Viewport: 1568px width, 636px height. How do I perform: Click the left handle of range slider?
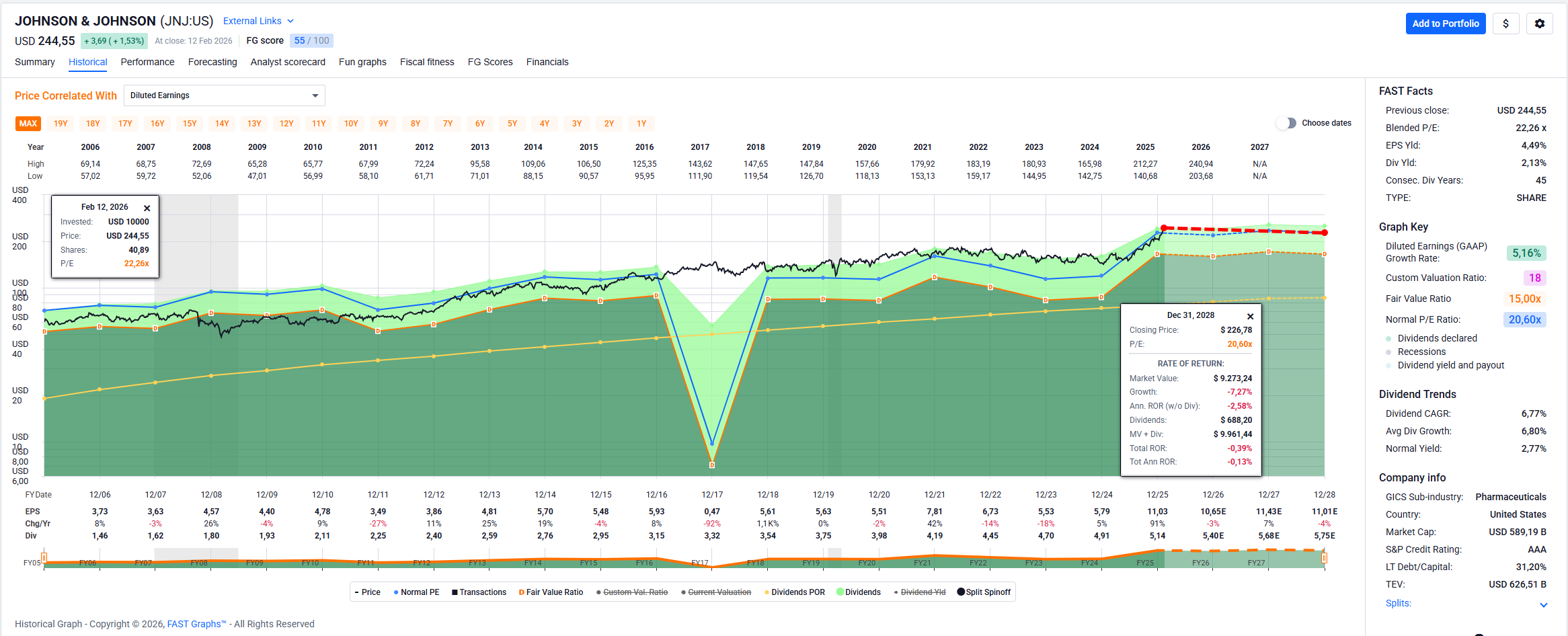click(44, 557)
